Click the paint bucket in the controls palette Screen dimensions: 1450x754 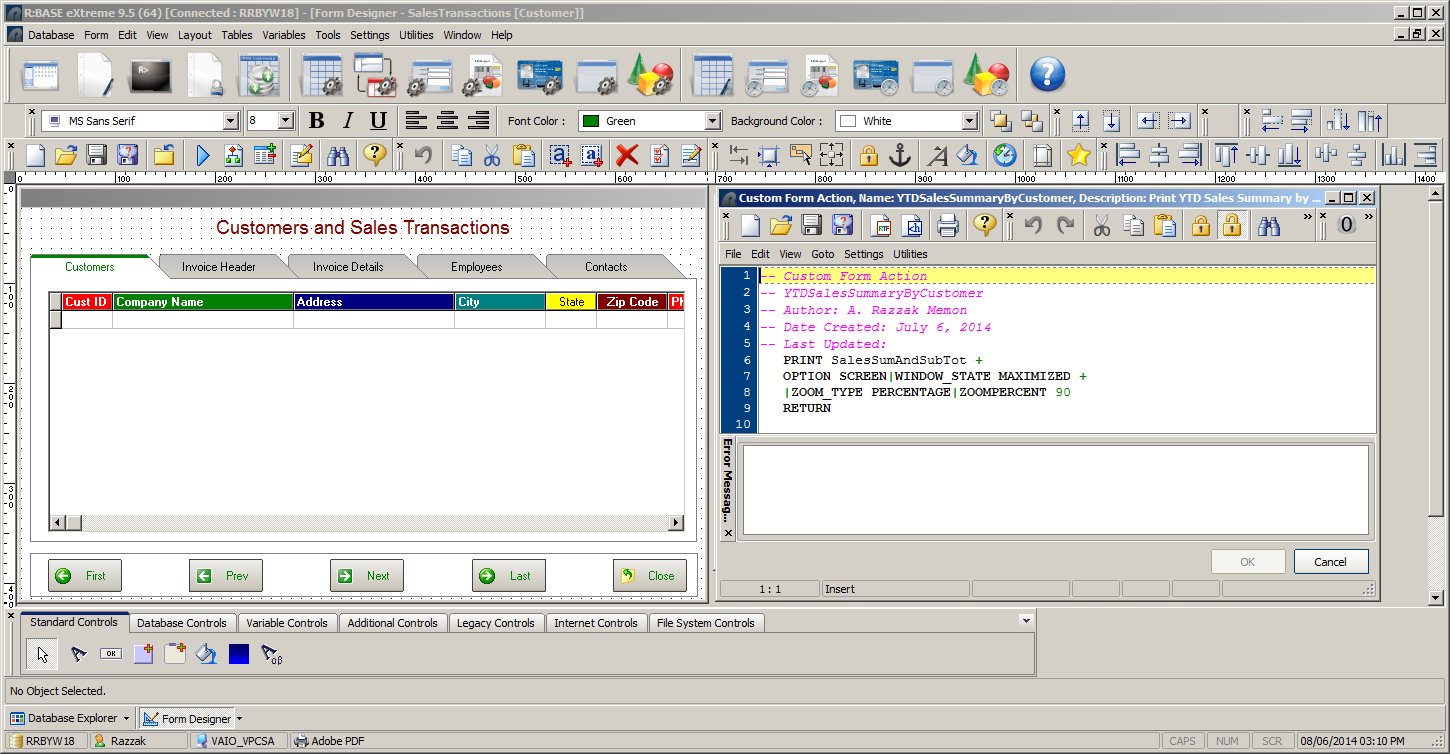coord(206,654)
